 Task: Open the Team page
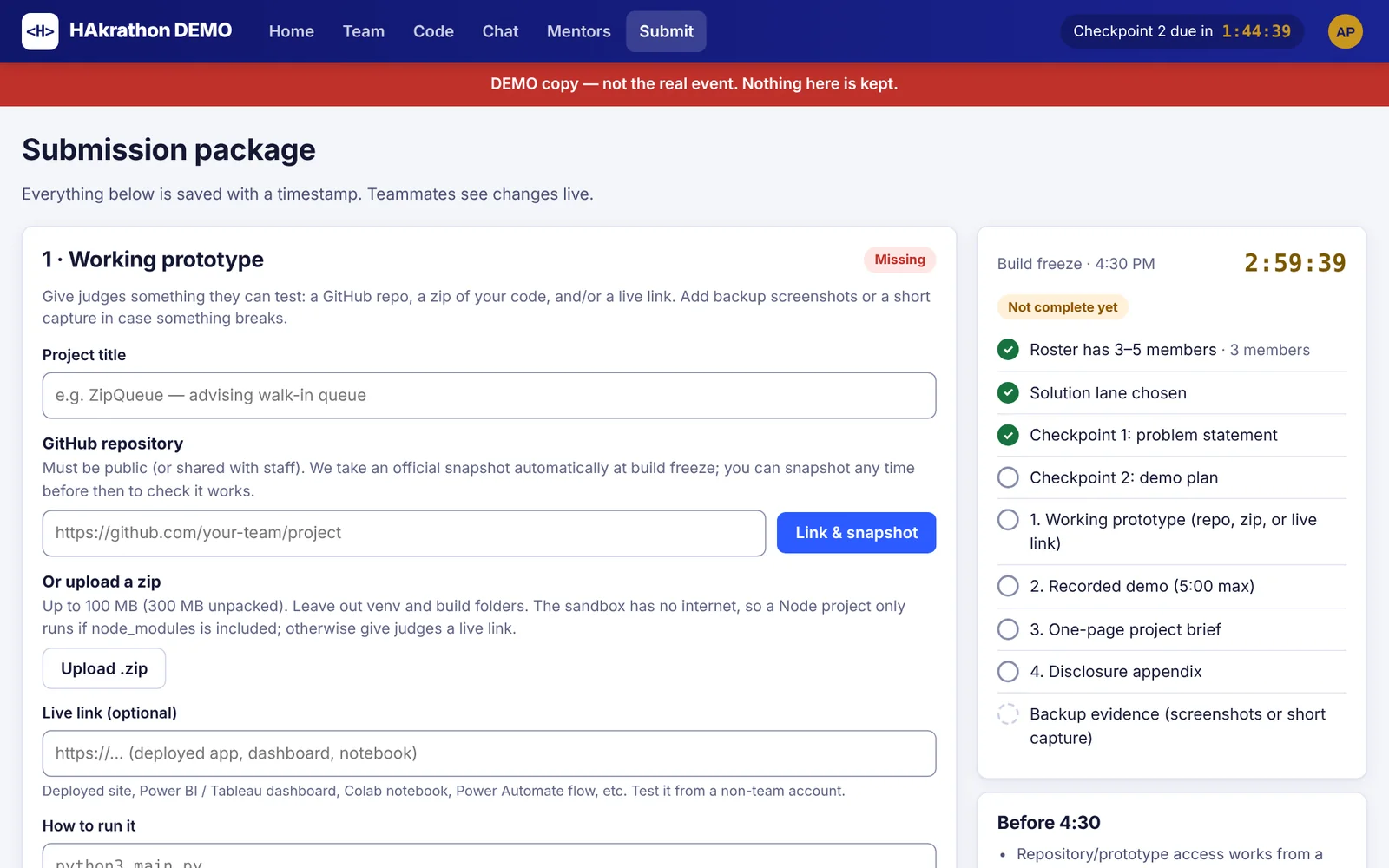(x=364, y=31)
